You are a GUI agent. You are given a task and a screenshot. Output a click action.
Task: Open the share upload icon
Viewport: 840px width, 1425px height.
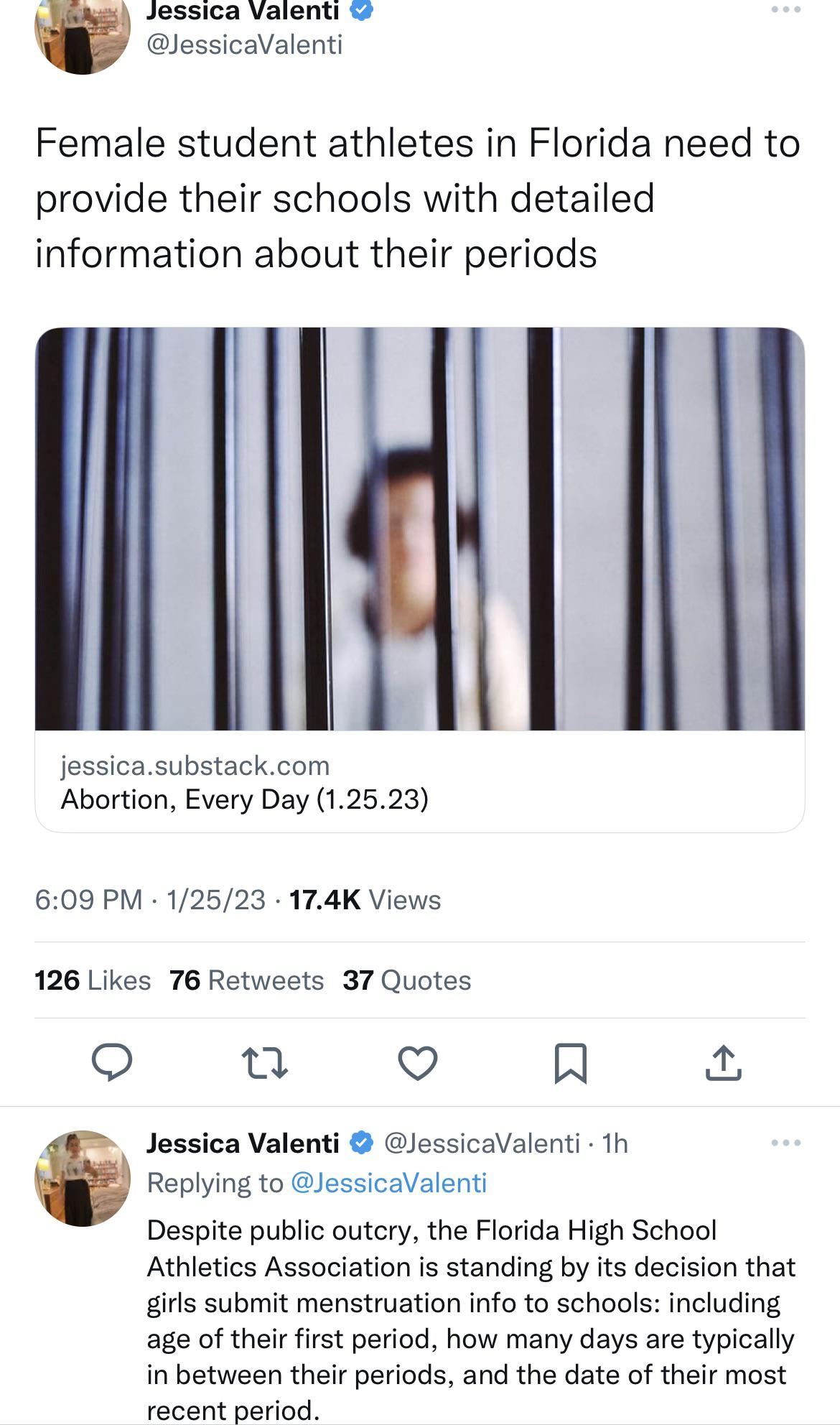[x=723, y=1062]
